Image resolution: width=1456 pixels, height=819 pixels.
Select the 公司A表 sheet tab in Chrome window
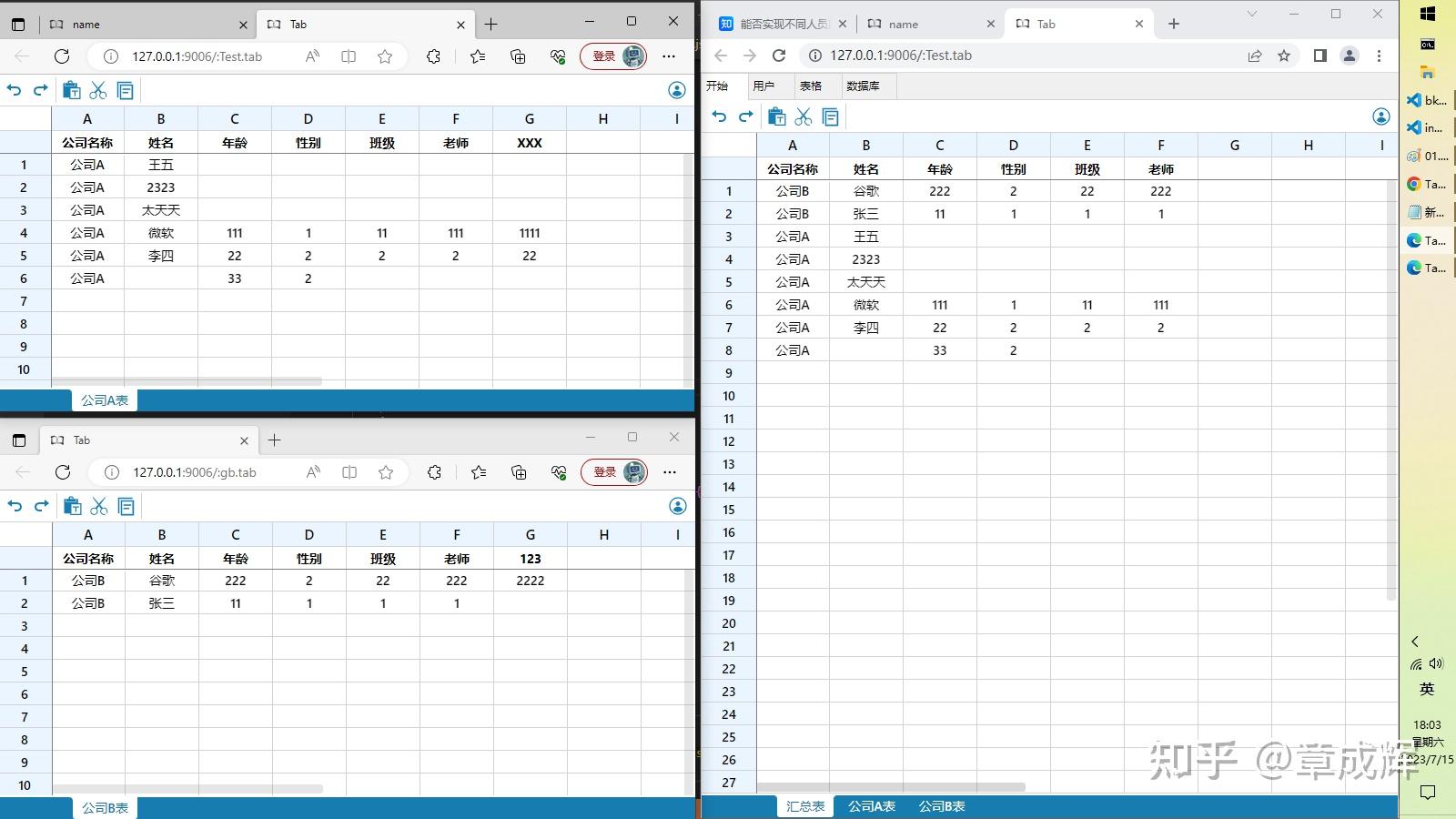pyautogui.click(x=872, y=806)
